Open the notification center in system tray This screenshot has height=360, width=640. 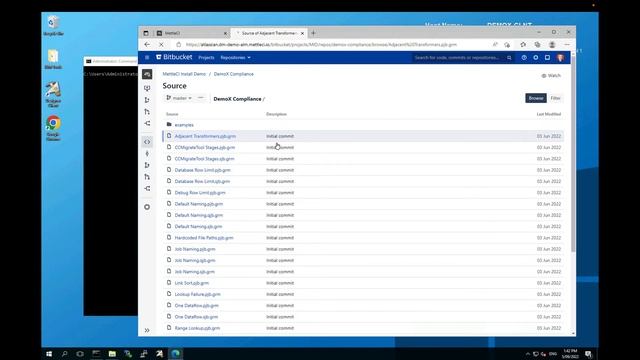(x=589, y=354)
